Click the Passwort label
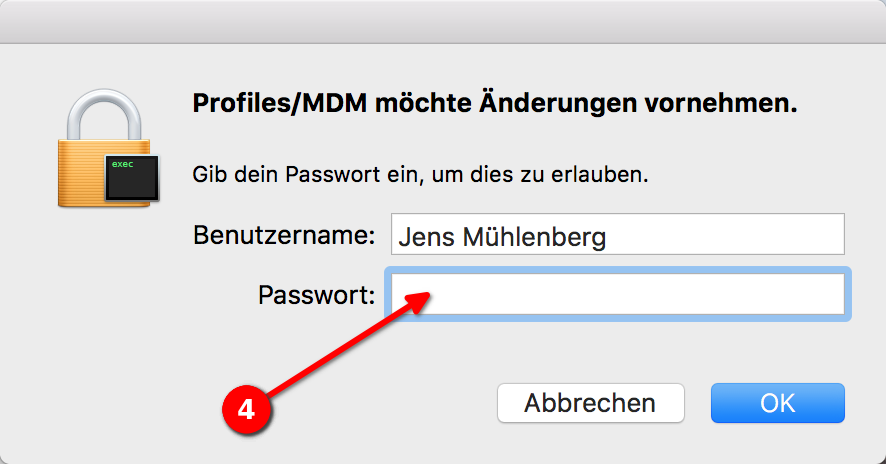Screen dimensions: 886x464 tap(316, 295)
